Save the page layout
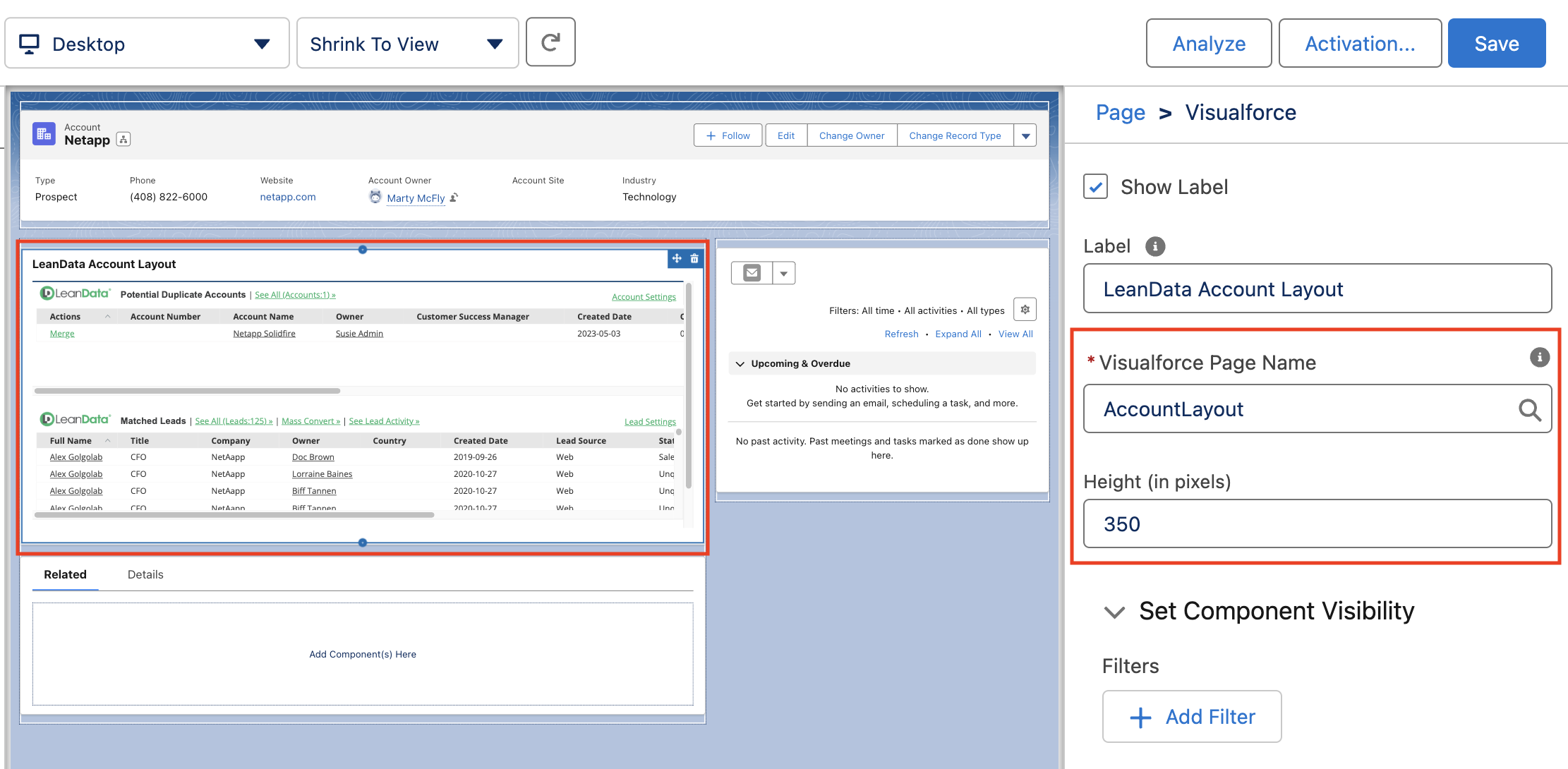The height and width of the screenshot is (769, 1568). click(1497, 44)
